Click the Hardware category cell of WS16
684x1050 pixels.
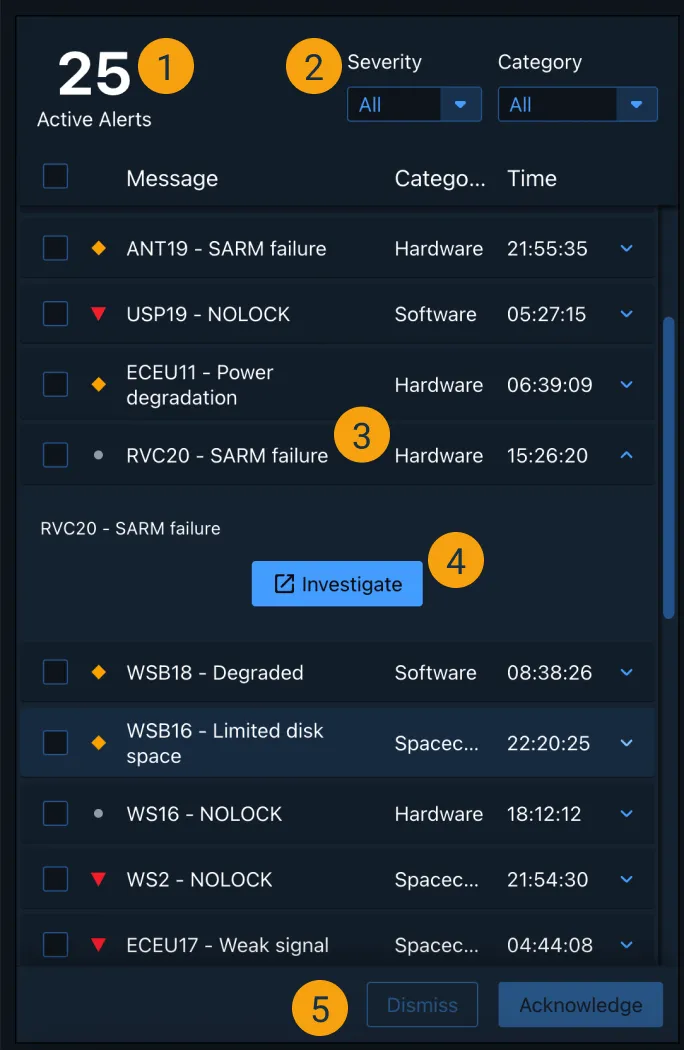click(x=439, y=814)
